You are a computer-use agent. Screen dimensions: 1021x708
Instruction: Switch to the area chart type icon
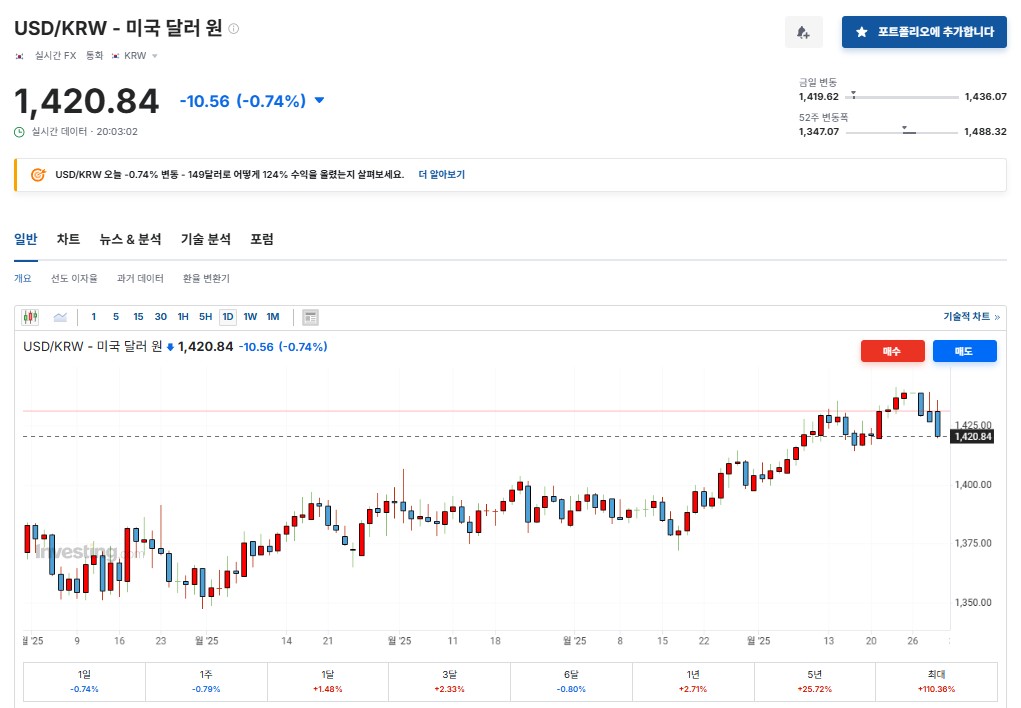tap(60, 317)
